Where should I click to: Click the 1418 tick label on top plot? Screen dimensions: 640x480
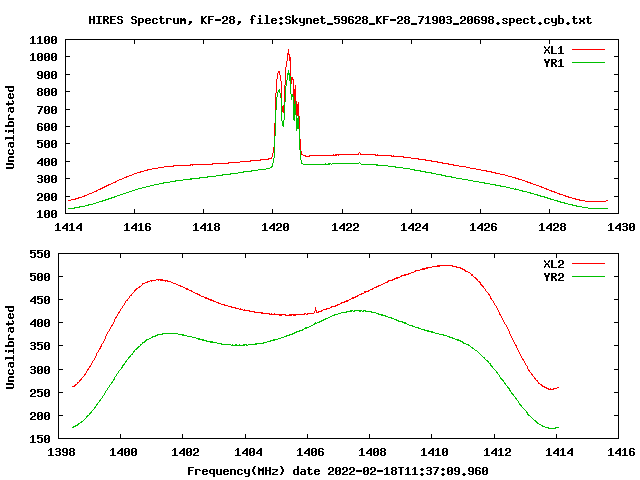(206, 227)
